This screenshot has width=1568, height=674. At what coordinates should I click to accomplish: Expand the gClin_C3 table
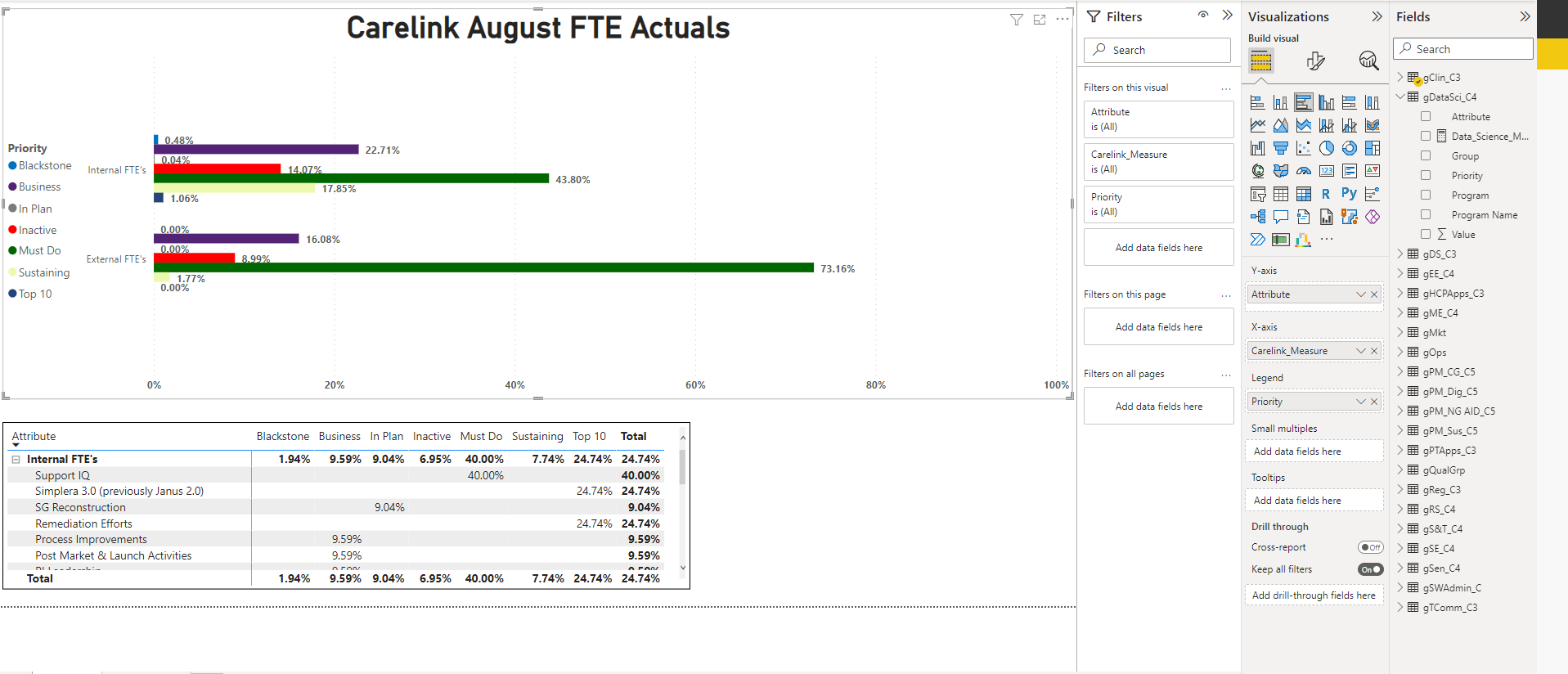click(x=1400, y=77)
